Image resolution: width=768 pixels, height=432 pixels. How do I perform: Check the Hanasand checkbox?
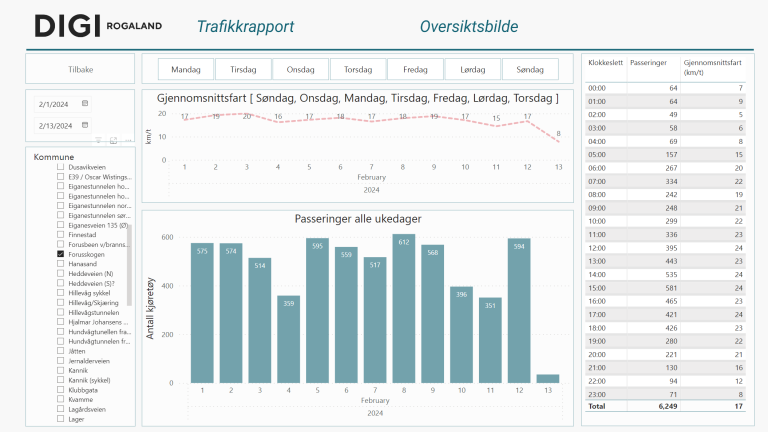[x=60, y=264]
